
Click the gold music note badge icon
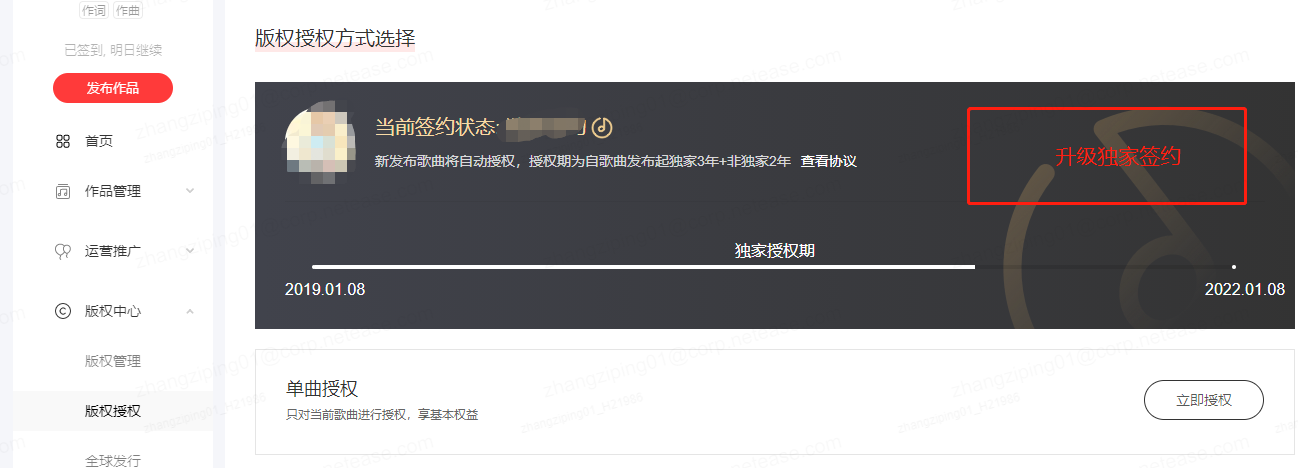(601, 128)
